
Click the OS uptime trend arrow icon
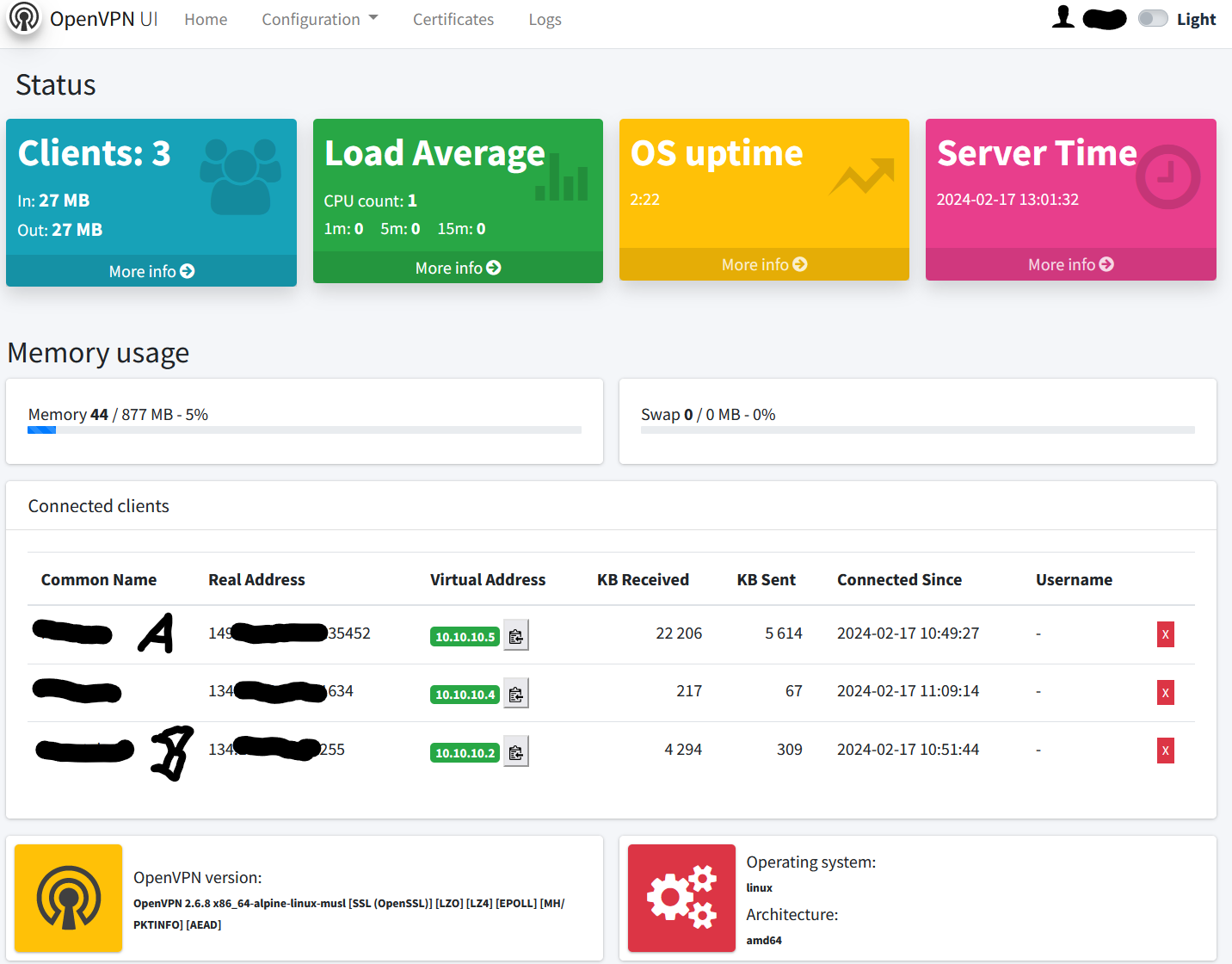861,176
